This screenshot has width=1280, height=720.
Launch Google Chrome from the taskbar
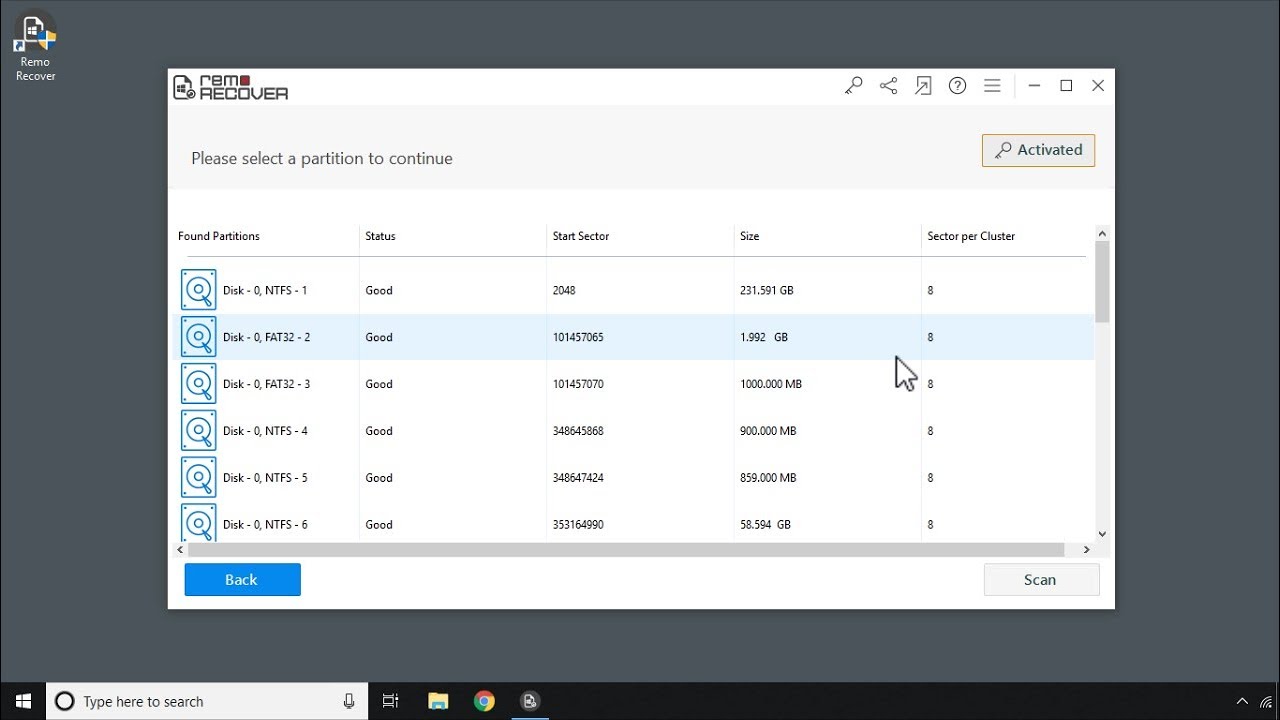(484, 701)
